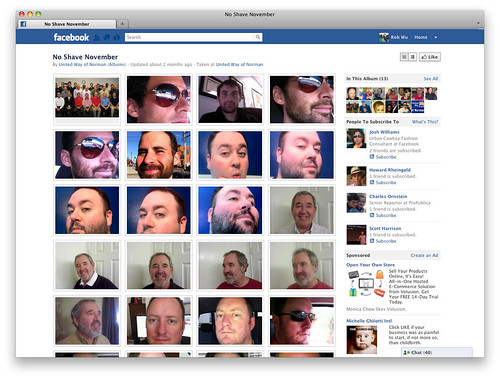Click the tab list arrow at the right of the tab bar
This screenshot has height=379, width=500.
478,23
